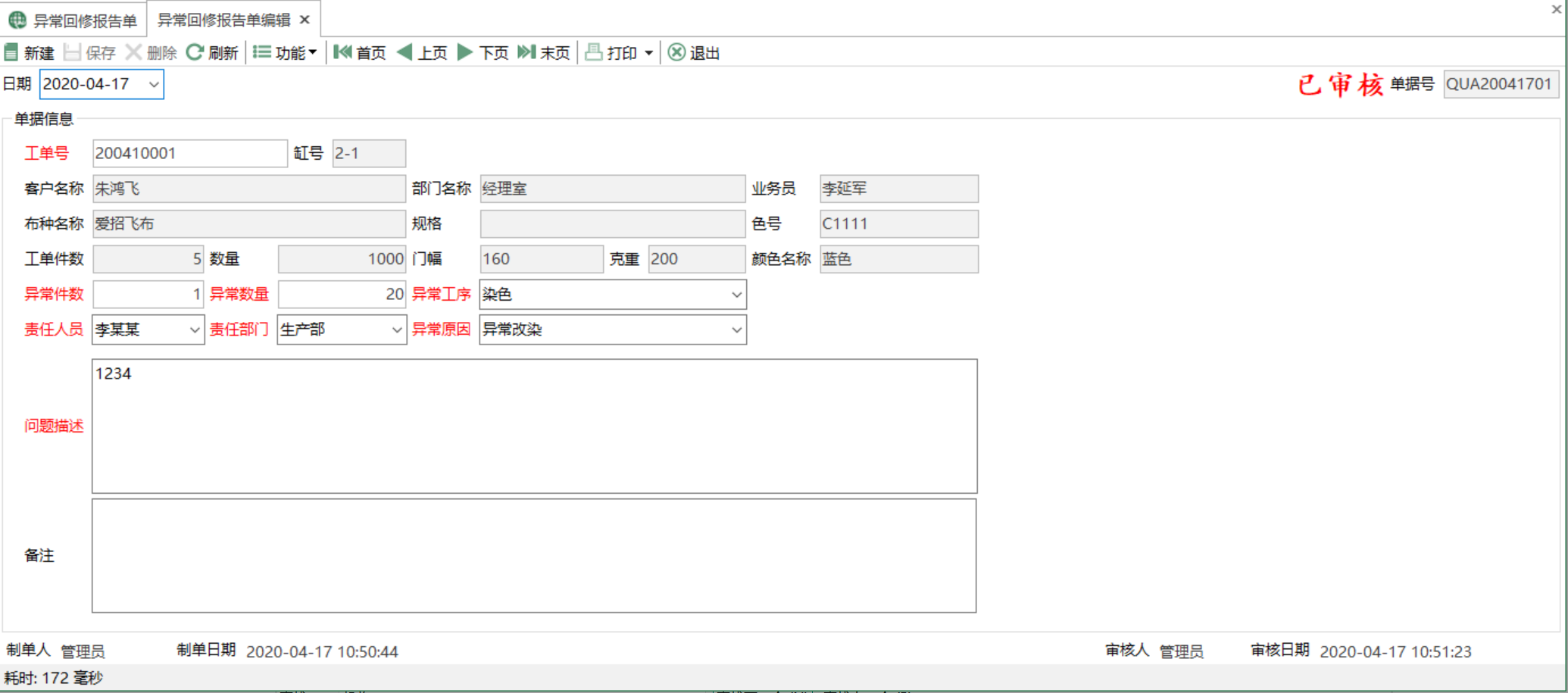Select the 异常回修报告单编辑 tab
This screenshot has height=693, width=1568.
224,20
